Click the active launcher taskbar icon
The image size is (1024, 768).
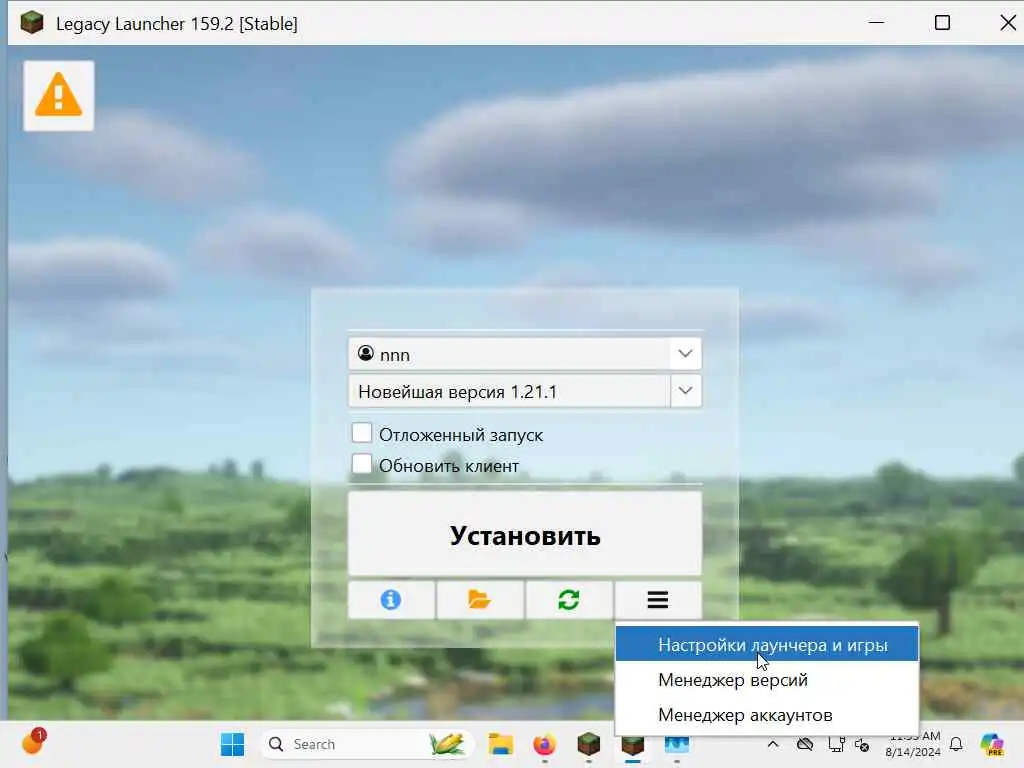click(632, 744)
